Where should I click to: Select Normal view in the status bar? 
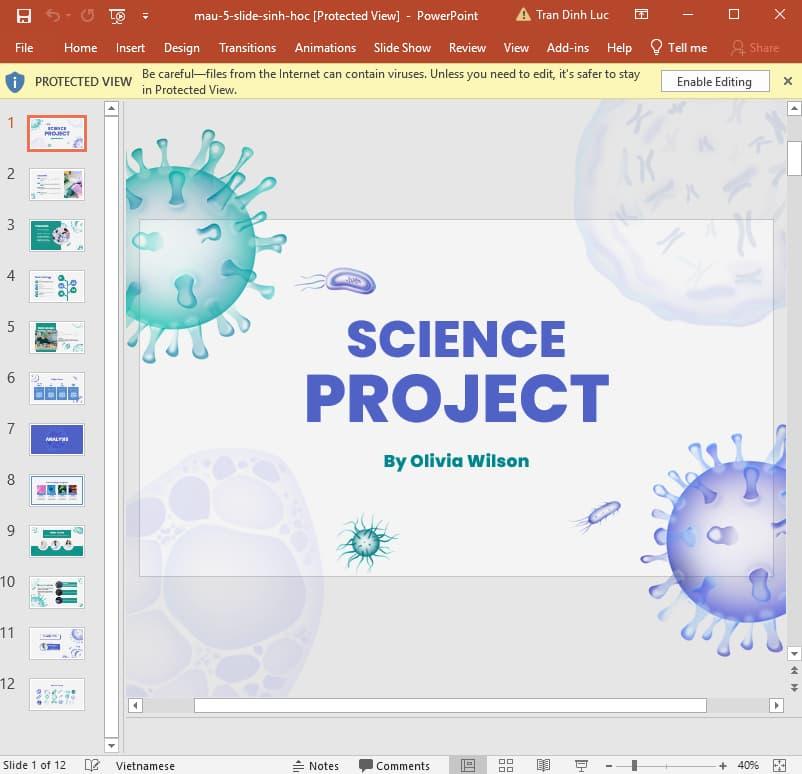(465, 765)
